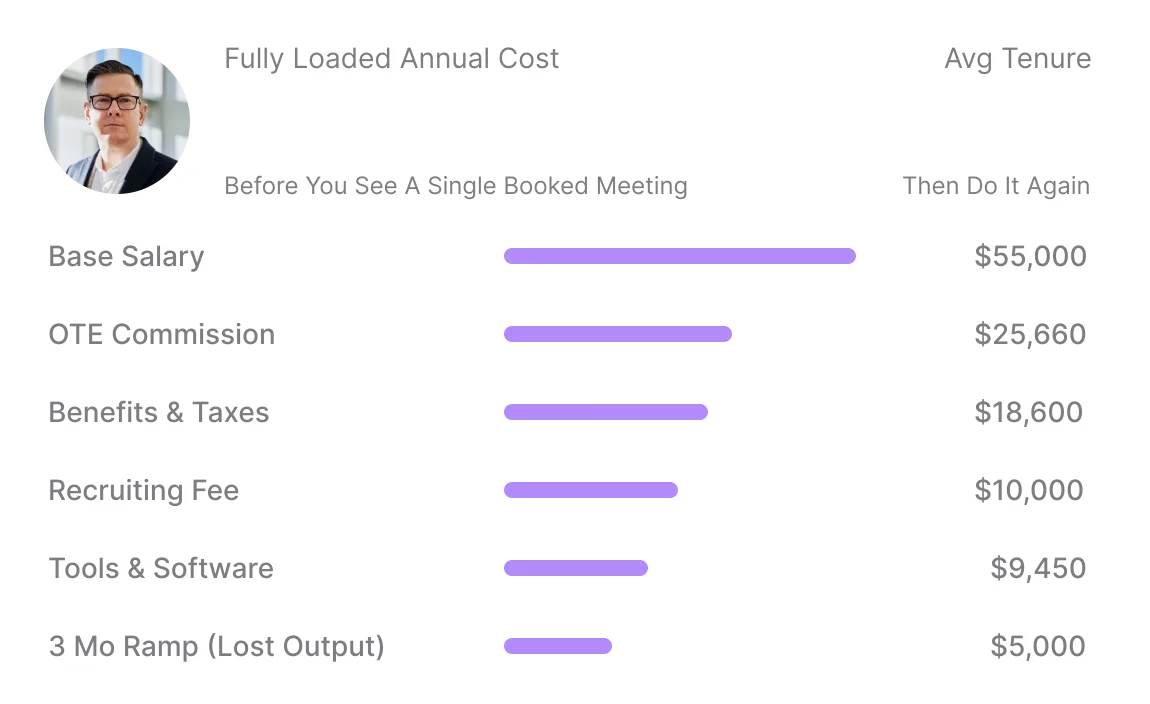Click the Benefits & Taxes purple bar
Image resolution: width=1150 pixels, height=704 pixels.
[605, 412]
